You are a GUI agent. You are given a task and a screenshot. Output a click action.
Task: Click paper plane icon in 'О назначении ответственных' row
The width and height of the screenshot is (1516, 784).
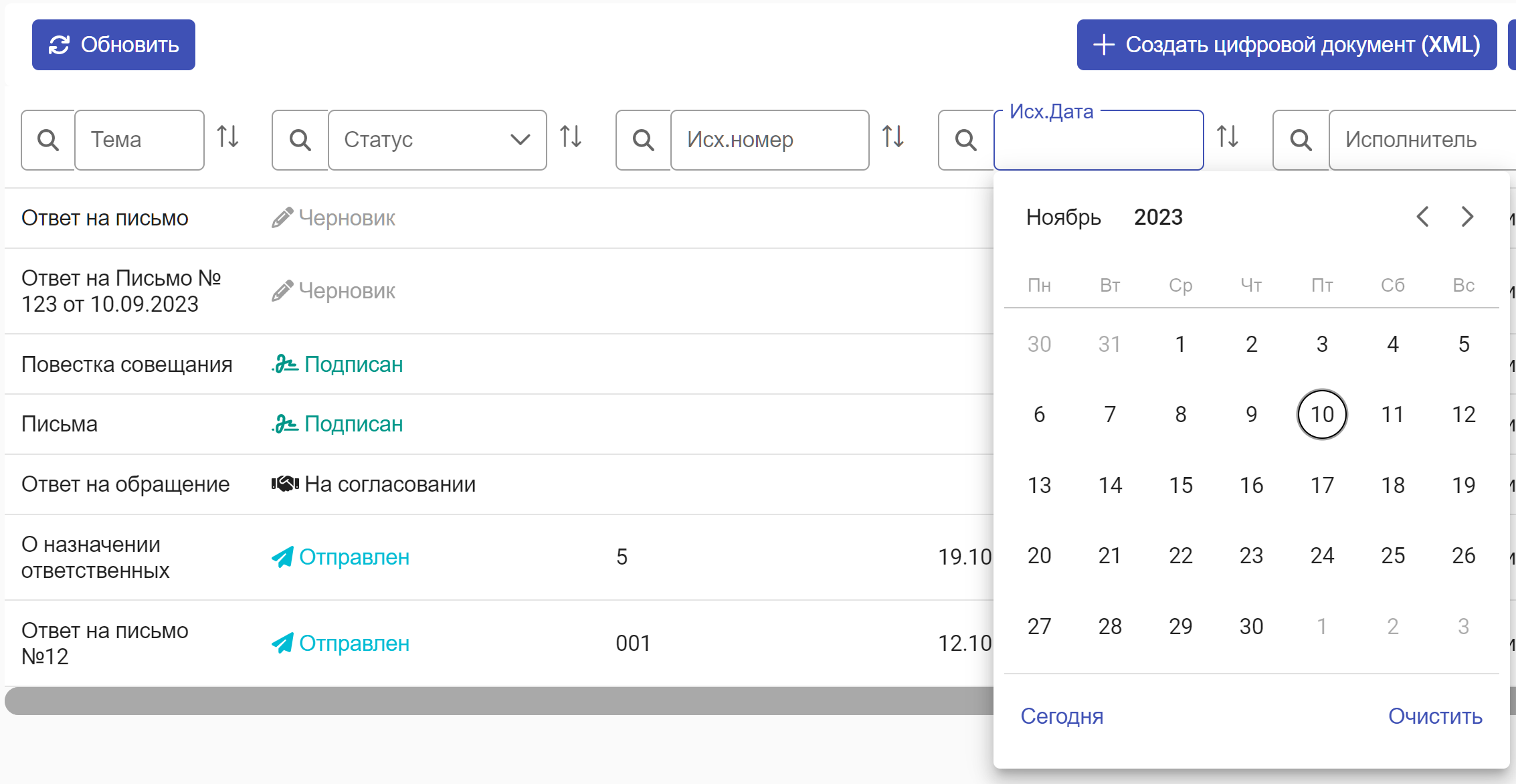pyautogui.click(x=282, y=557)
